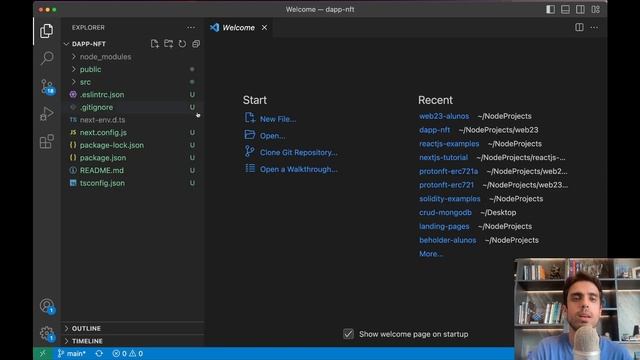
Task: Click the EXPLORER panel title
Action: 88,27
